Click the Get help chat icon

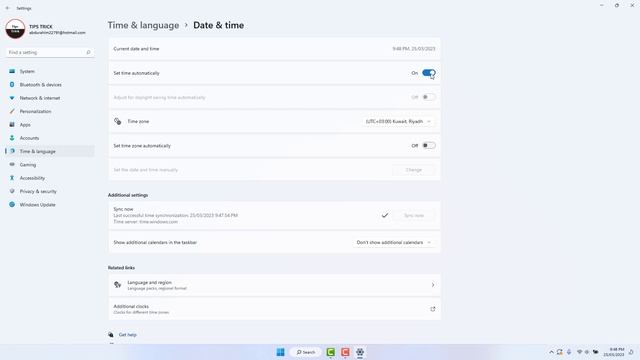(x=111, y=335)
